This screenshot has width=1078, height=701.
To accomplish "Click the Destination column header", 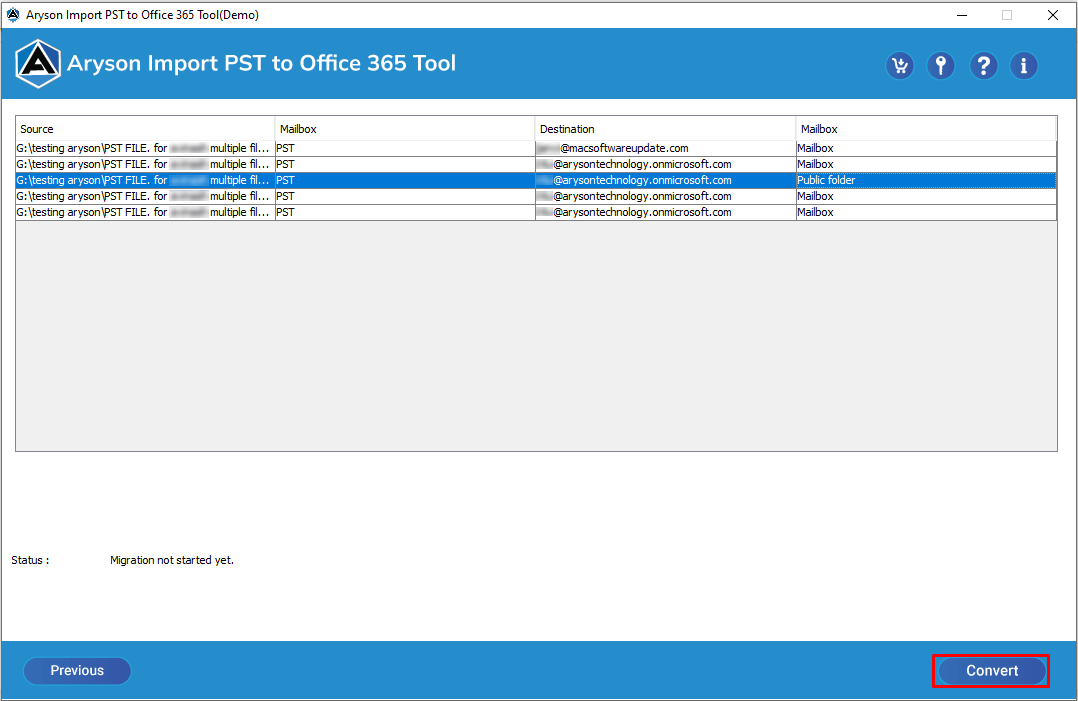I will pos(665,129).
